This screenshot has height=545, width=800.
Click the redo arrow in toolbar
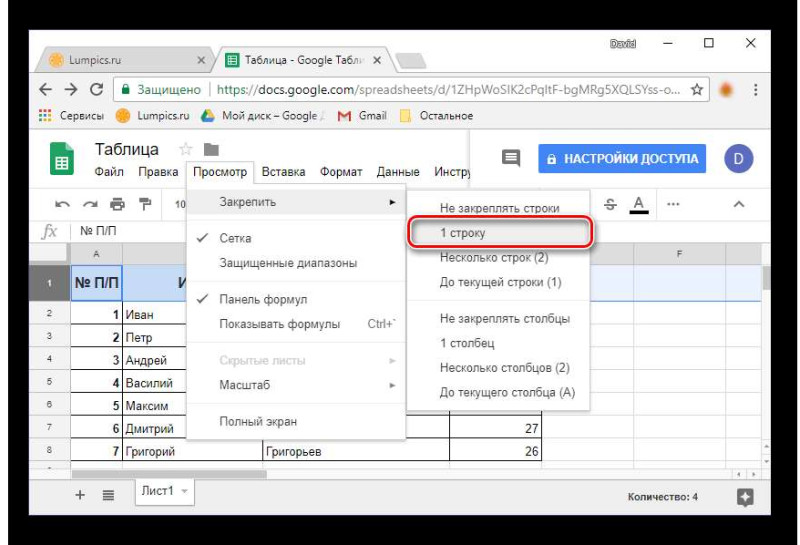(x=90, y=205)
